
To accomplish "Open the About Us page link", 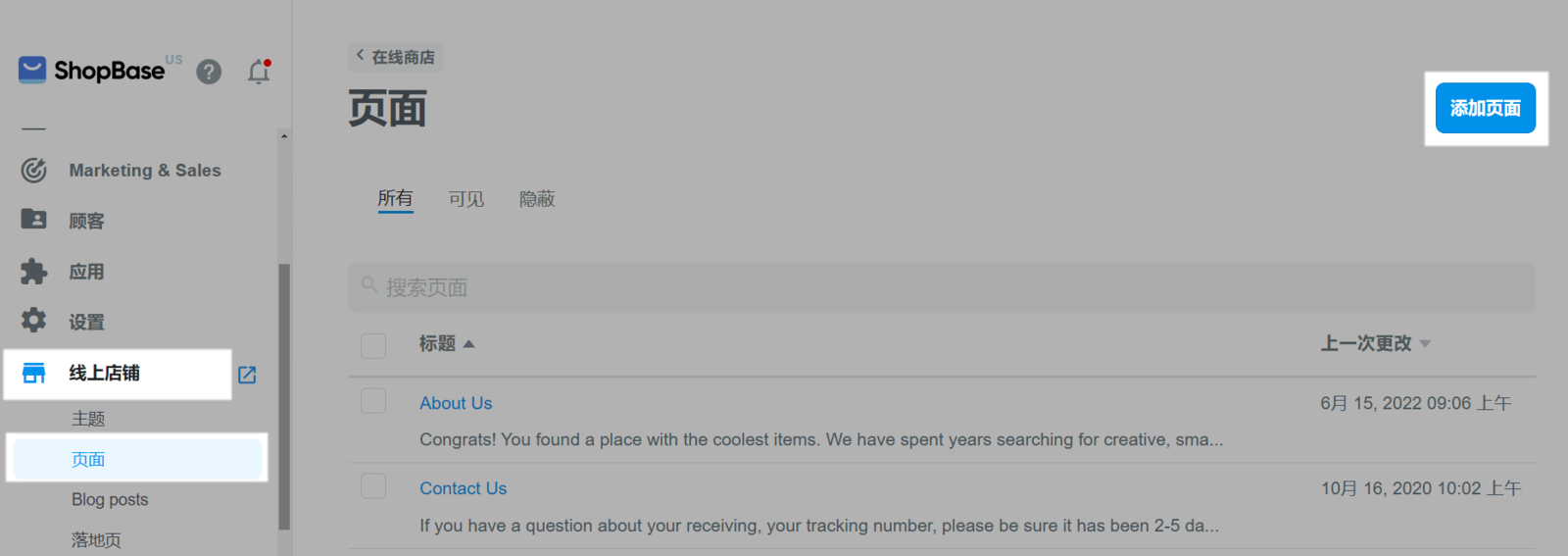I will click(x=456, y=403).
